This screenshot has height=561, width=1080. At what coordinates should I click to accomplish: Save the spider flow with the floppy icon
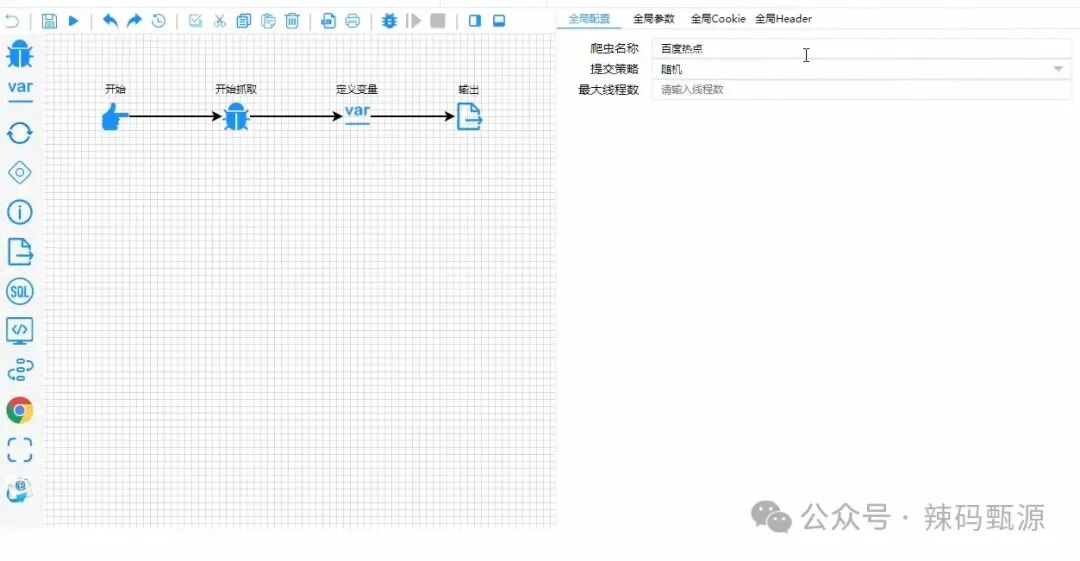(49, 21)
